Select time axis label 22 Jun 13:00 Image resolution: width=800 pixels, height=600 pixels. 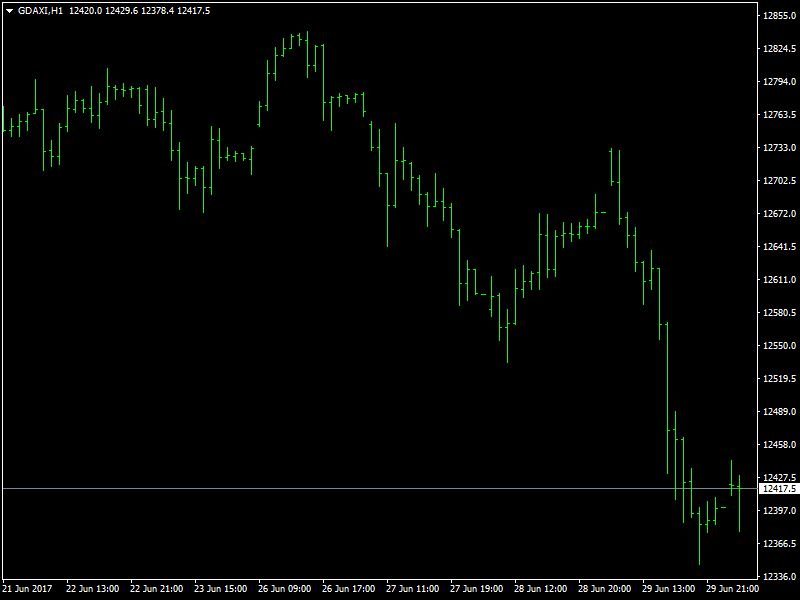tap(93, 589)
